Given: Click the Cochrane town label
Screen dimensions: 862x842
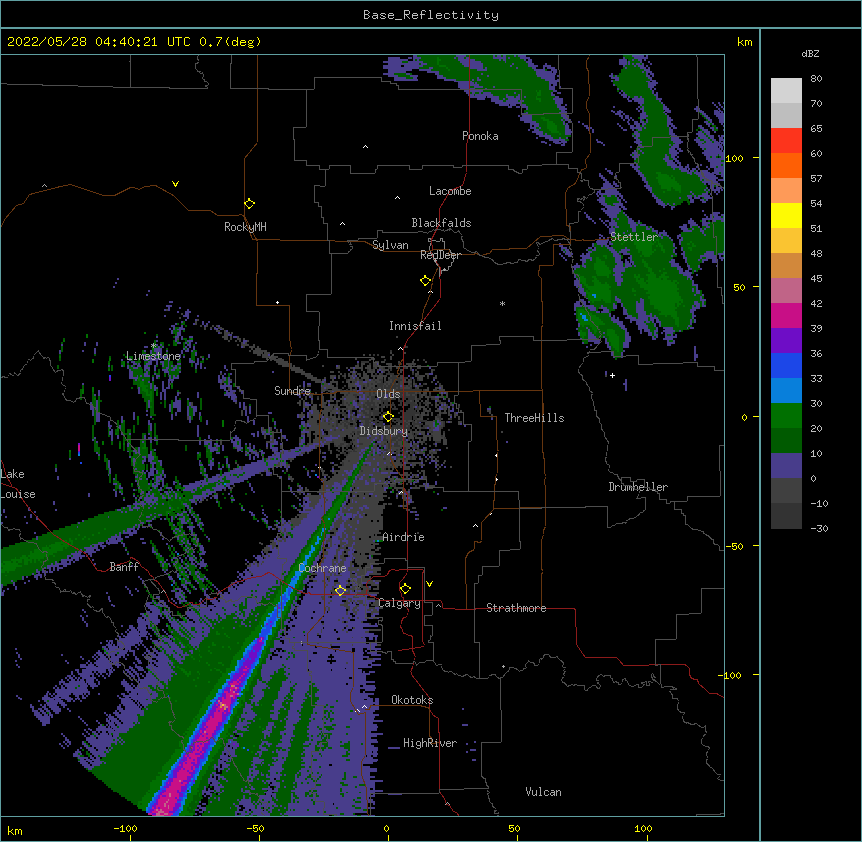Looking at the screenshot, I should coord(322,568).
